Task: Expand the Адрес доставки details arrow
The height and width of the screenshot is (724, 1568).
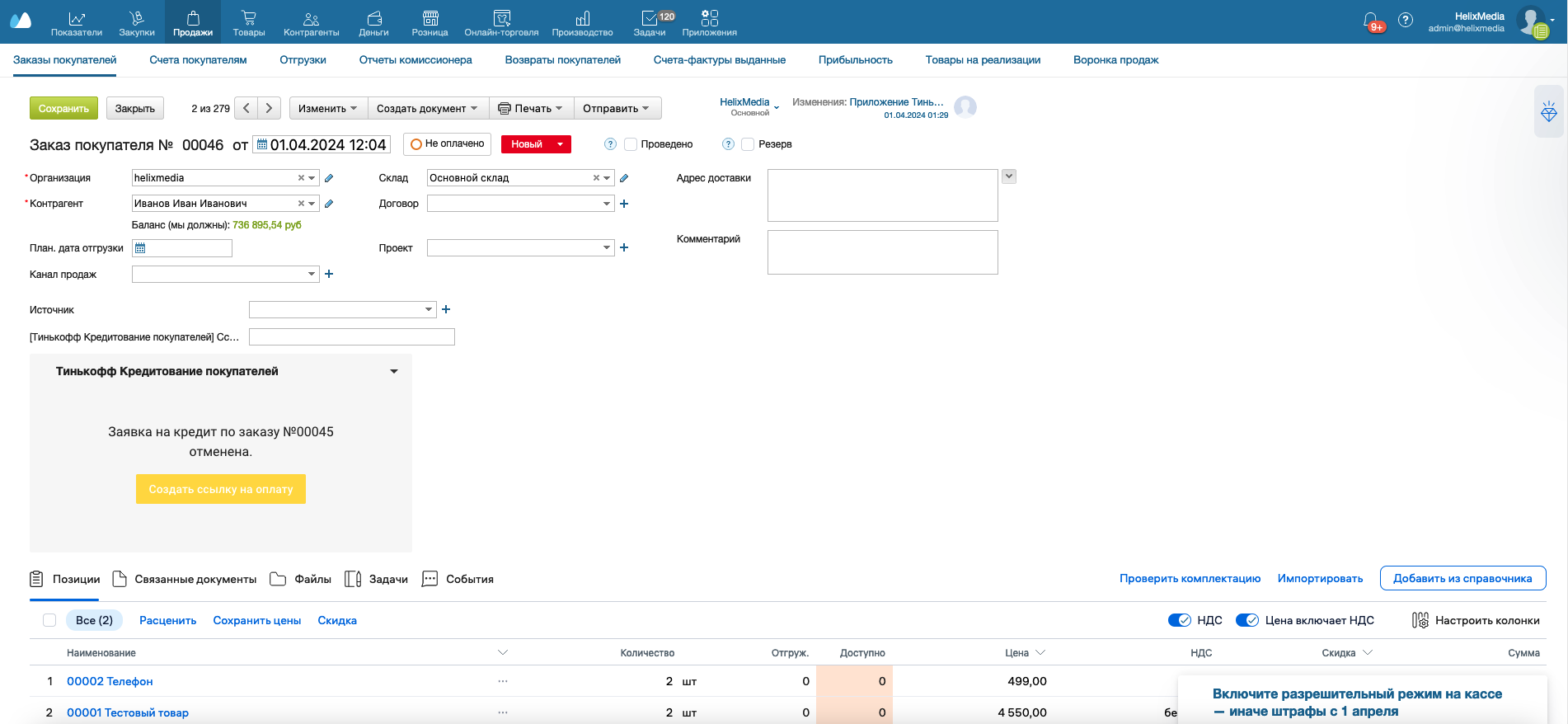Action: [1009, 176]
